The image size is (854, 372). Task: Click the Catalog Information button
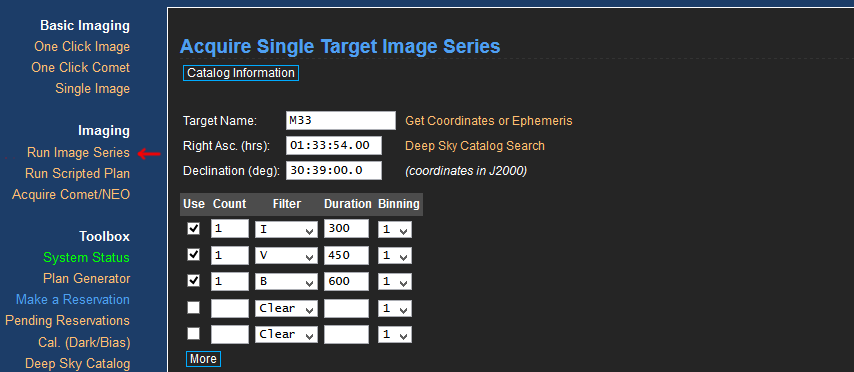coord(241,73)
